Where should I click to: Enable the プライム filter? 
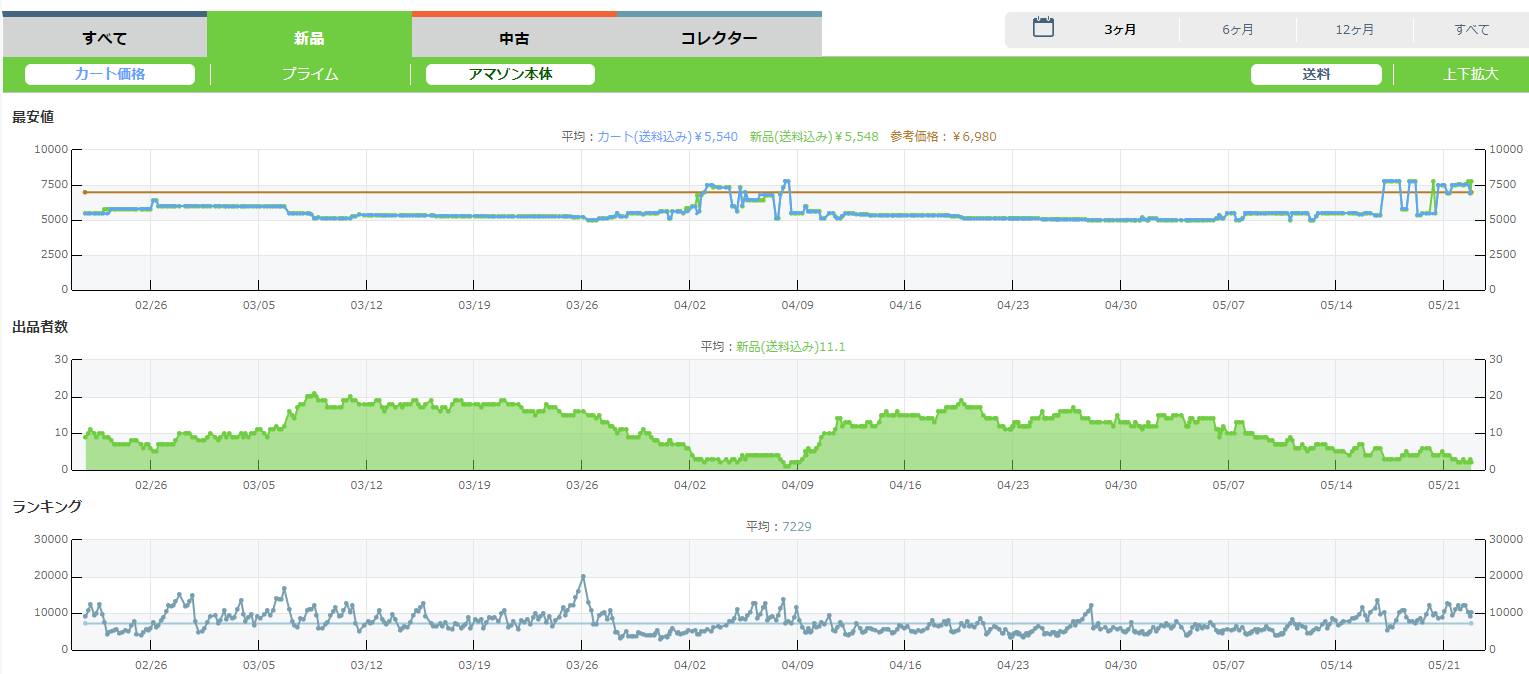(310, 74)
